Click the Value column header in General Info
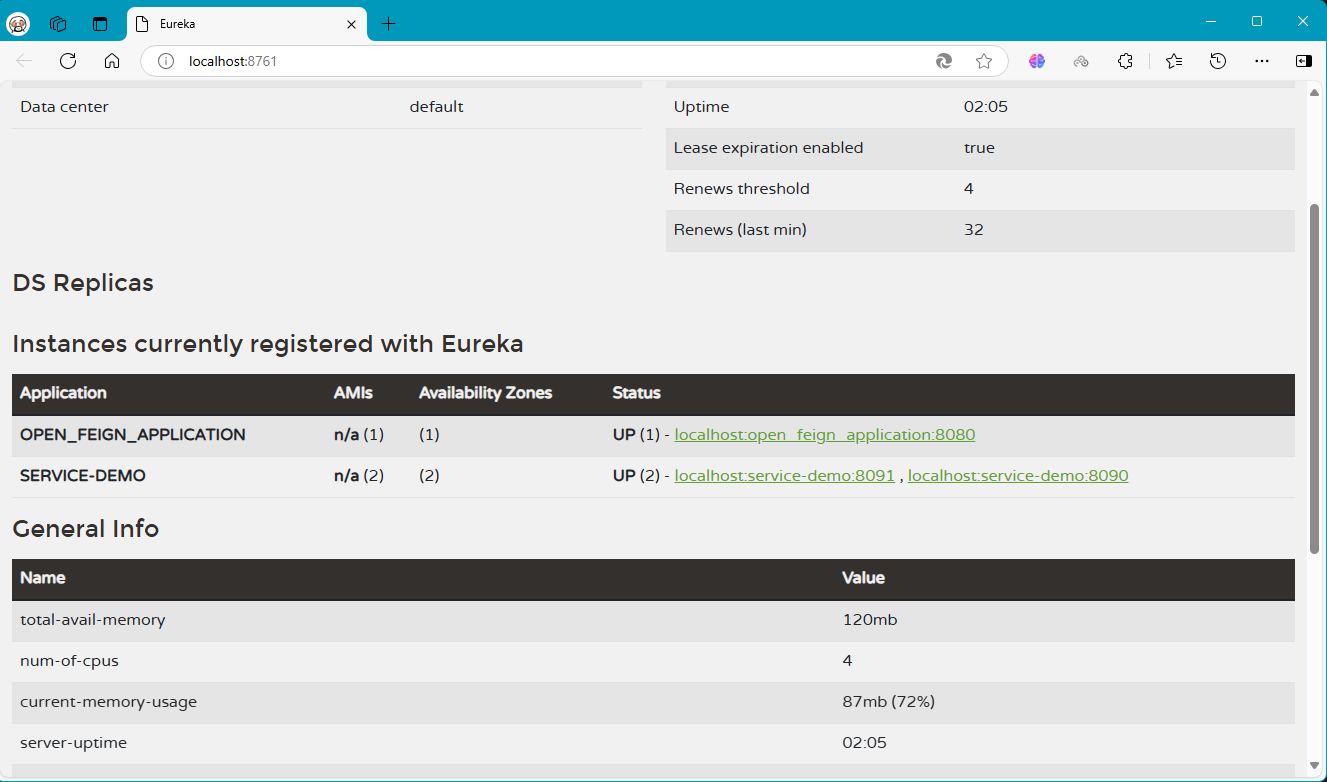Image resolution: width=1327 pixels, height=782 pixels. tap(864, 578)
